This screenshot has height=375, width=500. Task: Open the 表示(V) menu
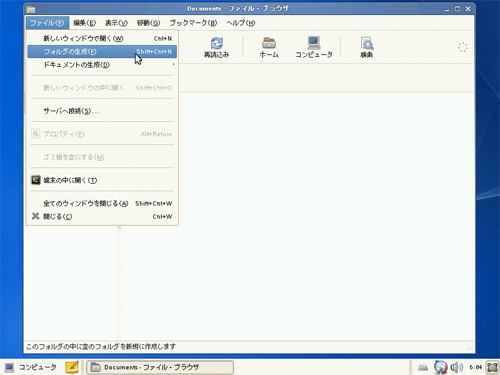[x=116, y=23]
